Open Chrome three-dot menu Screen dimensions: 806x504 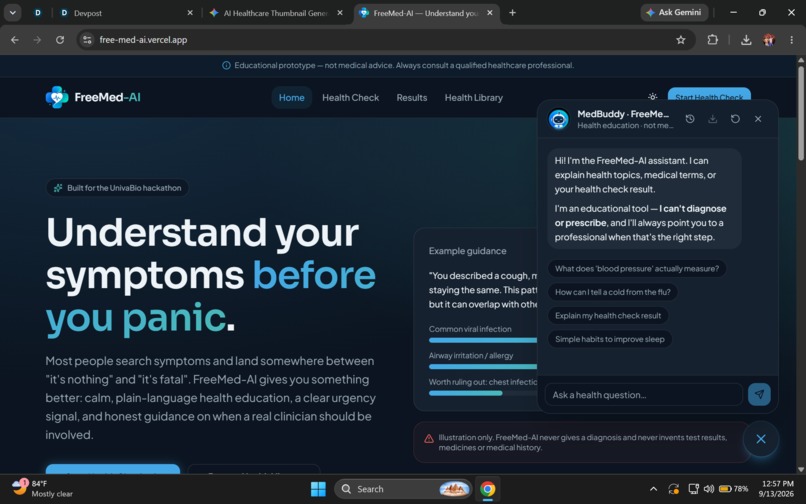(x=791, y=40)
